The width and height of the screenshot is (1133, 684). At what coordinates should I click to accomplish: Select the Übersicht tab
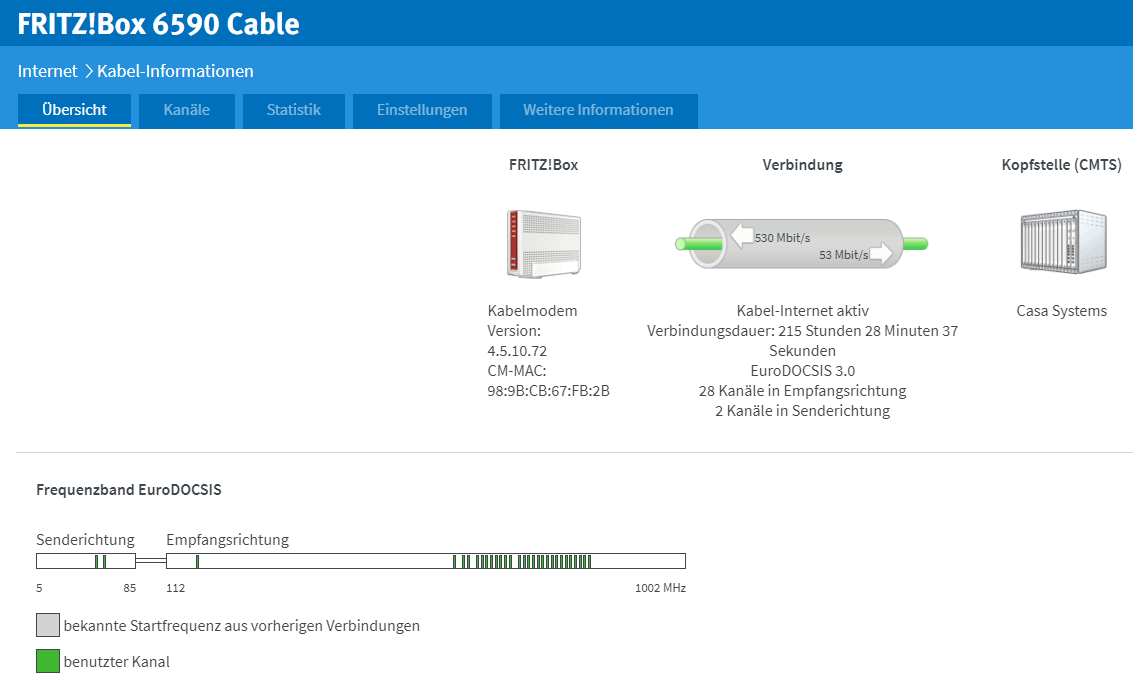(x=74, y=110)
